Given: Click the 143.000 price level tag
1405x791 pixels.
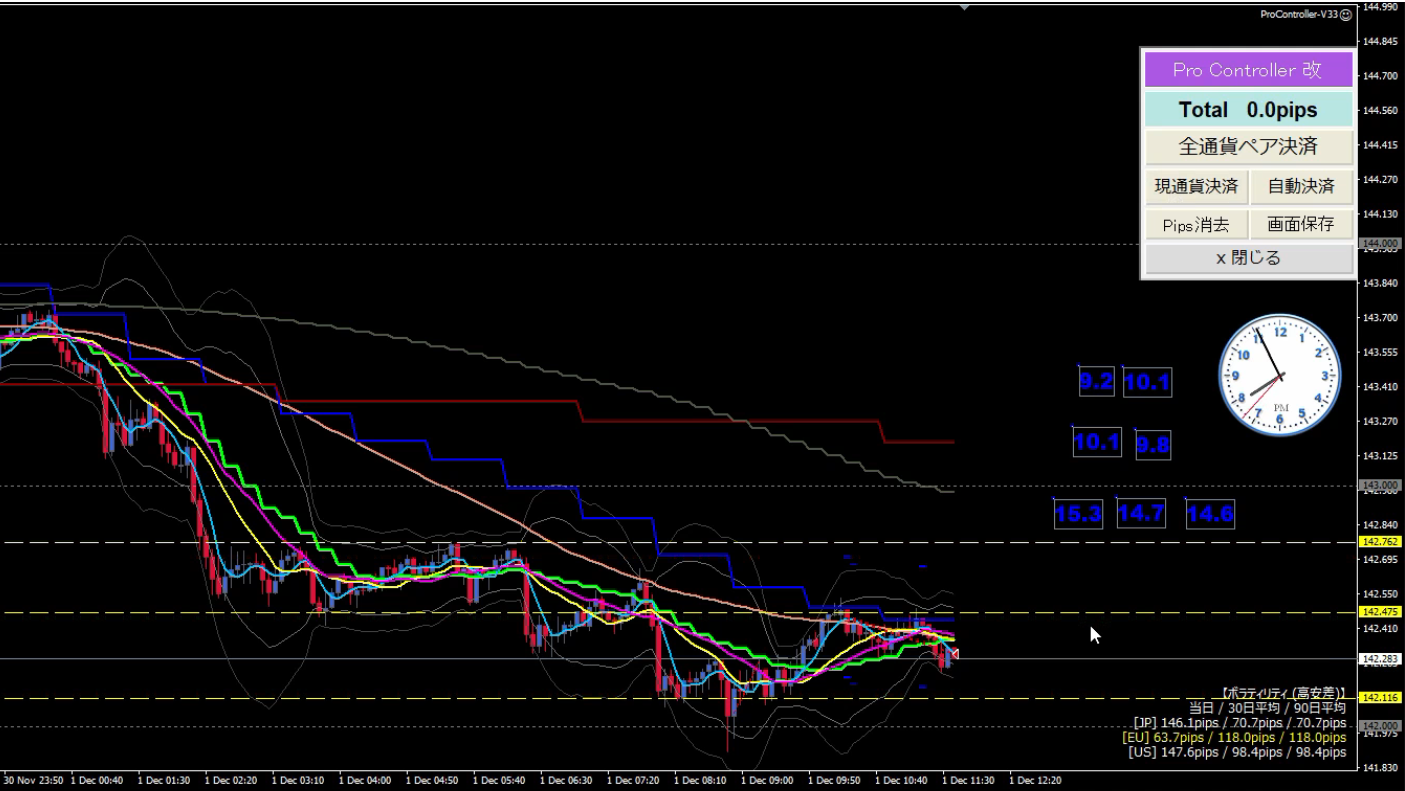Looking at the screenshot, I should (1380, 486).
